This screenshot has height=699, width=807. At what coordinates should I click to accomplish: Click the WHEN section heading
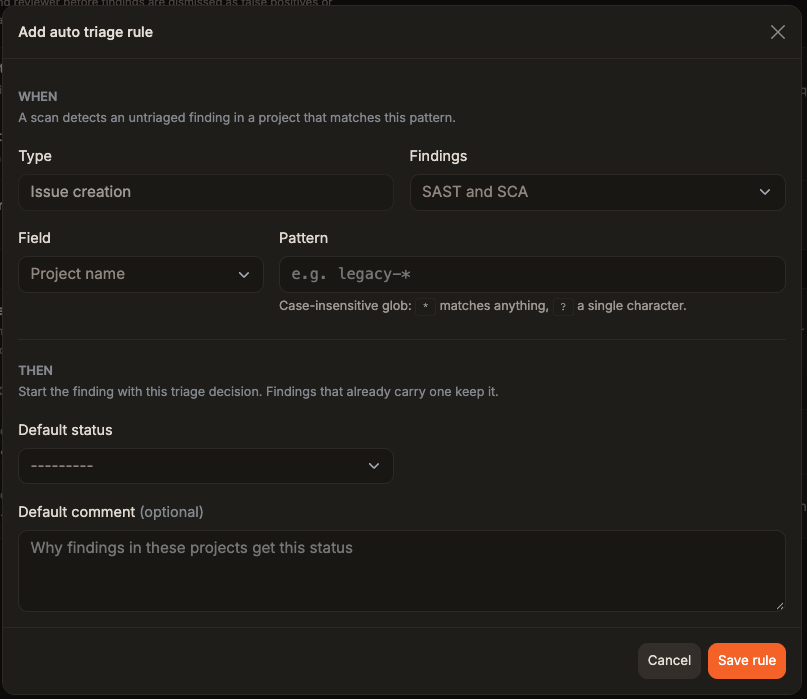click(x=38, y=96)
